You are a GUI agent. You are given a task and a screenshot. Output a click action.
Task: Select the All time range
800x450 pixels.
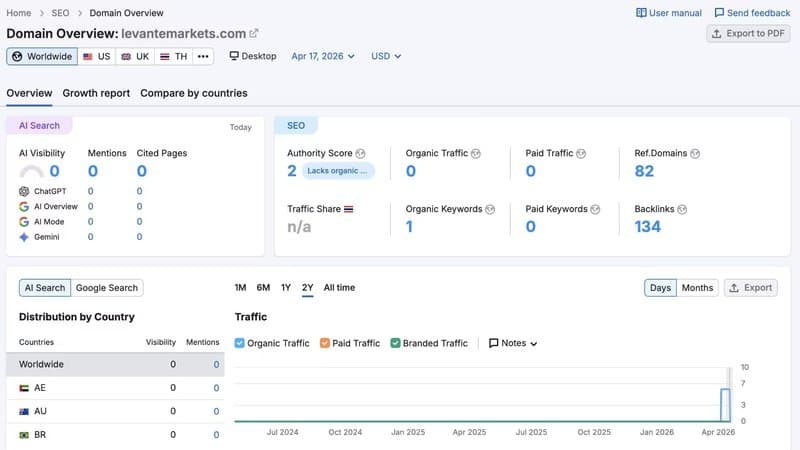[339, 288]
